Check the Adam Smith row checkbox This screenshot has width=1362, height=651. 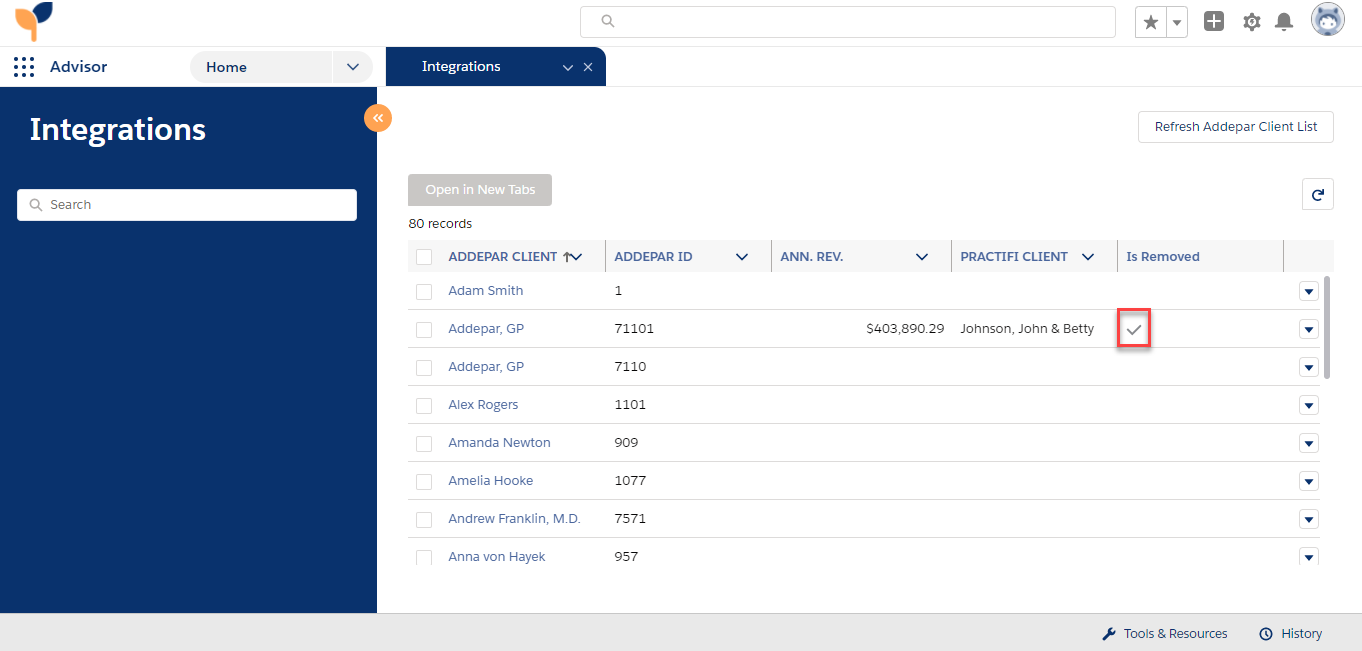(424, 291)
